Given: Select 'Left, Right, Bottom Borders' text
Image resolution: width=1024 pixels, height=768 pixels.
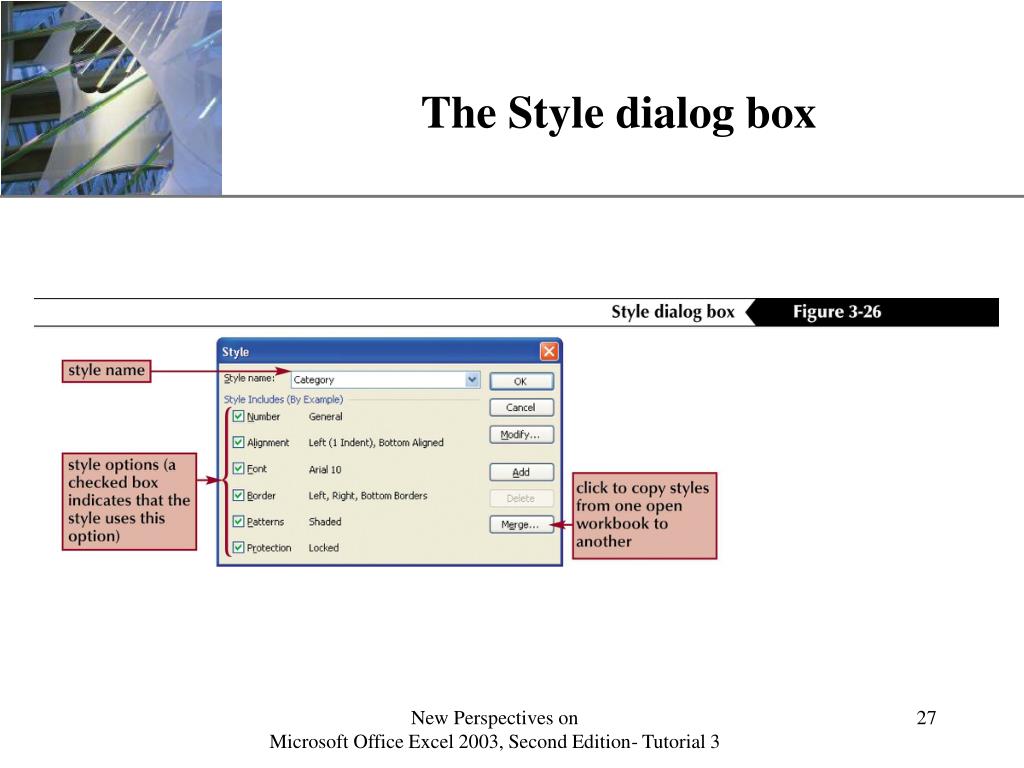Looking at the screenshot, I should pyautogui.click(x=368, y=496).
